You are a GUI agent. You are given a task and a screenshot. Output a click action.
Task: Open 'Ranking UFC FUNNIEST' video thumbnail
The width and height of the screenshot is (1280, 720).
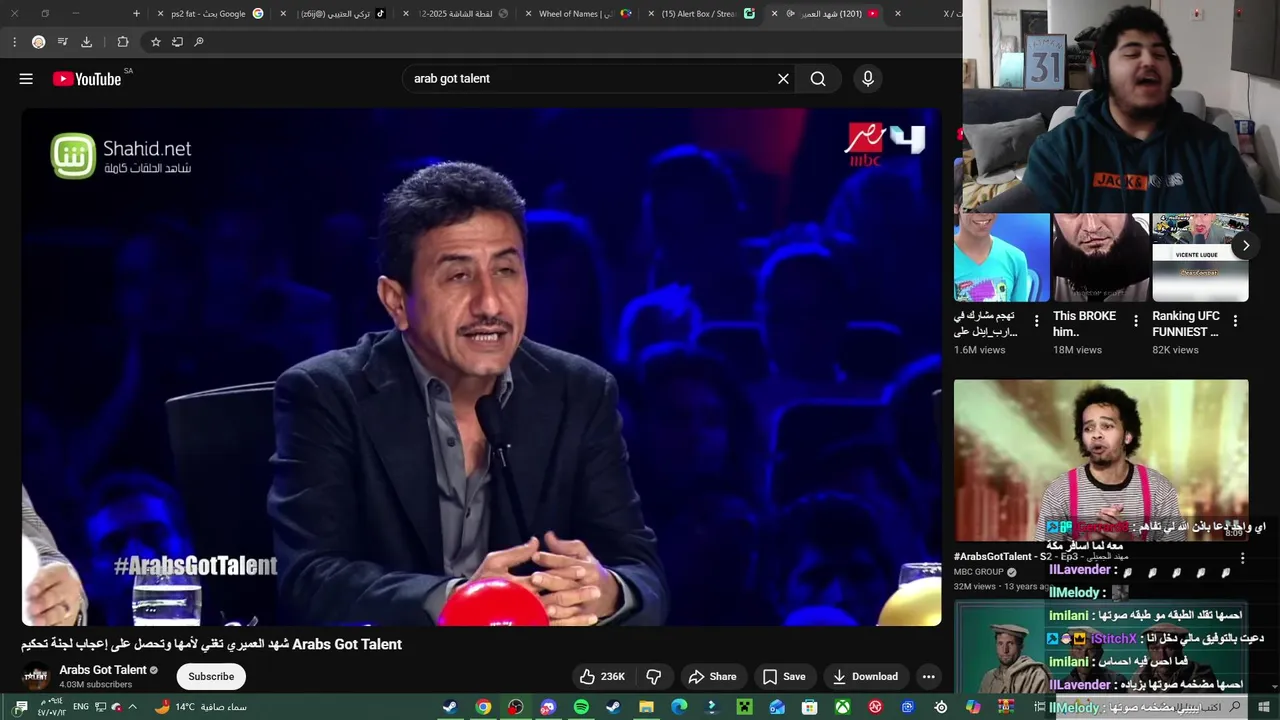(x=1200, y=257)
